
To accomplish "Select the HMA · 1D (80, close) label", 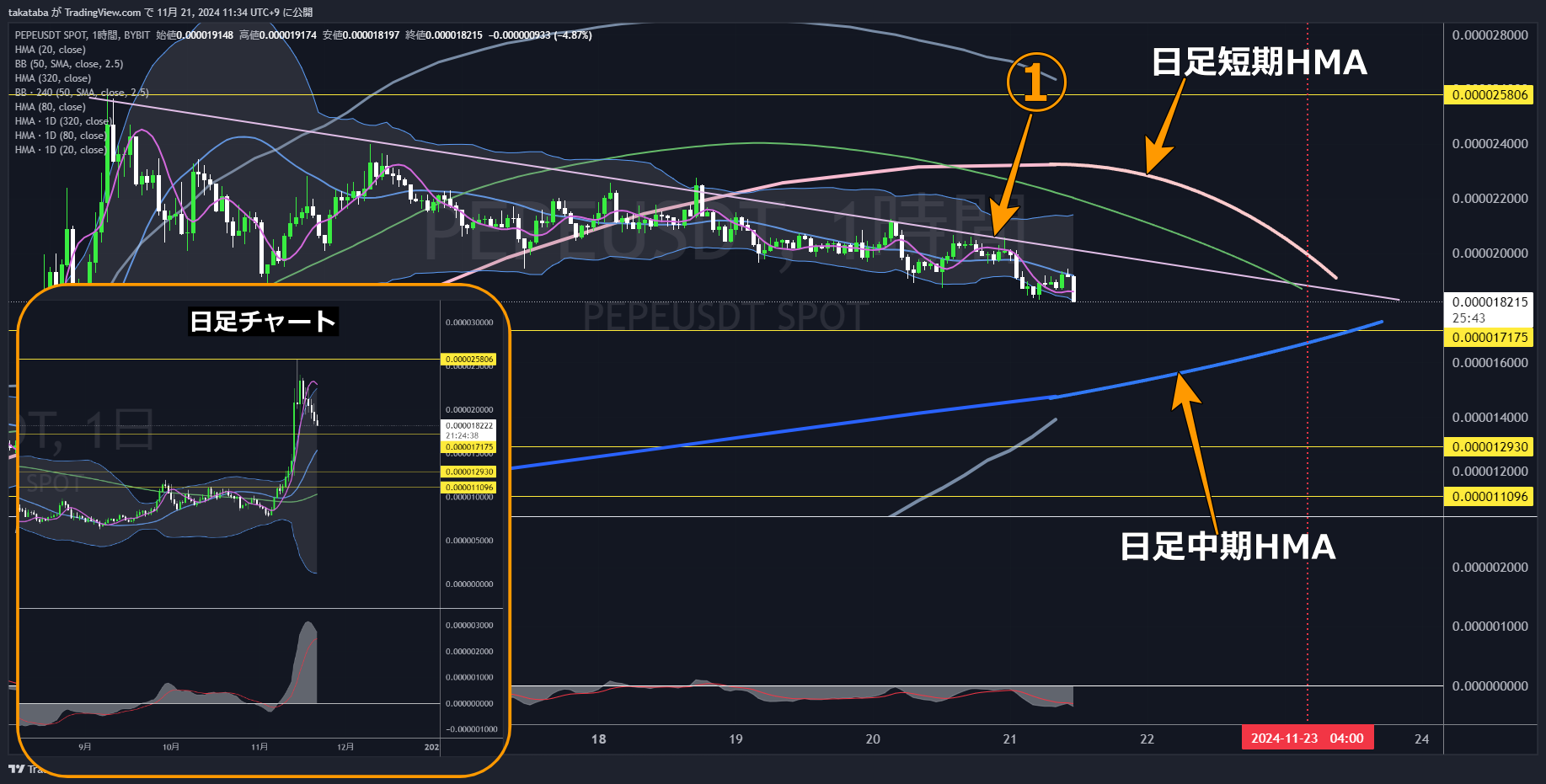I will tap(60, 136).
